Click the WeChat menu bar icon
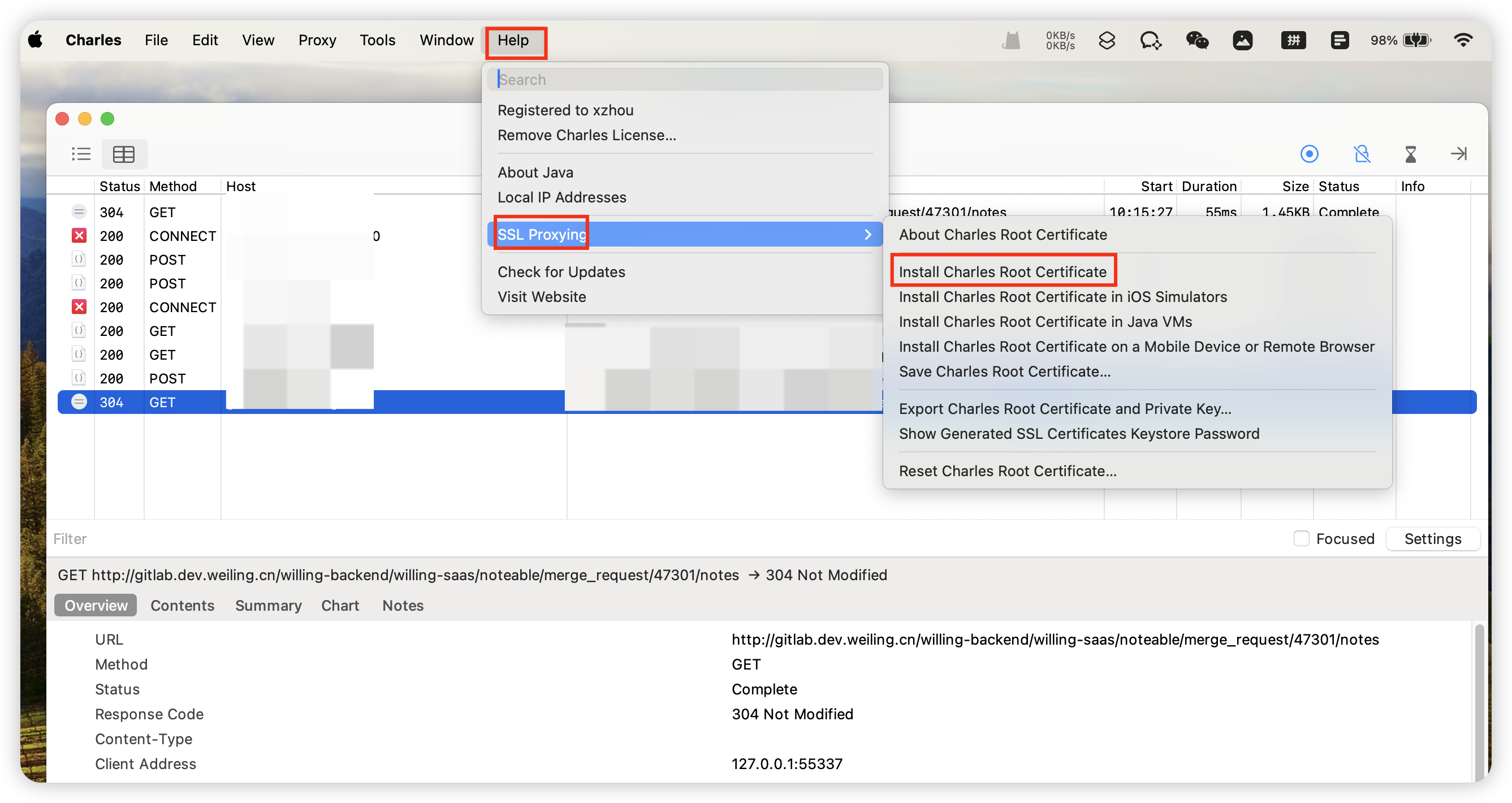1512x803 pixels. 1197,40
